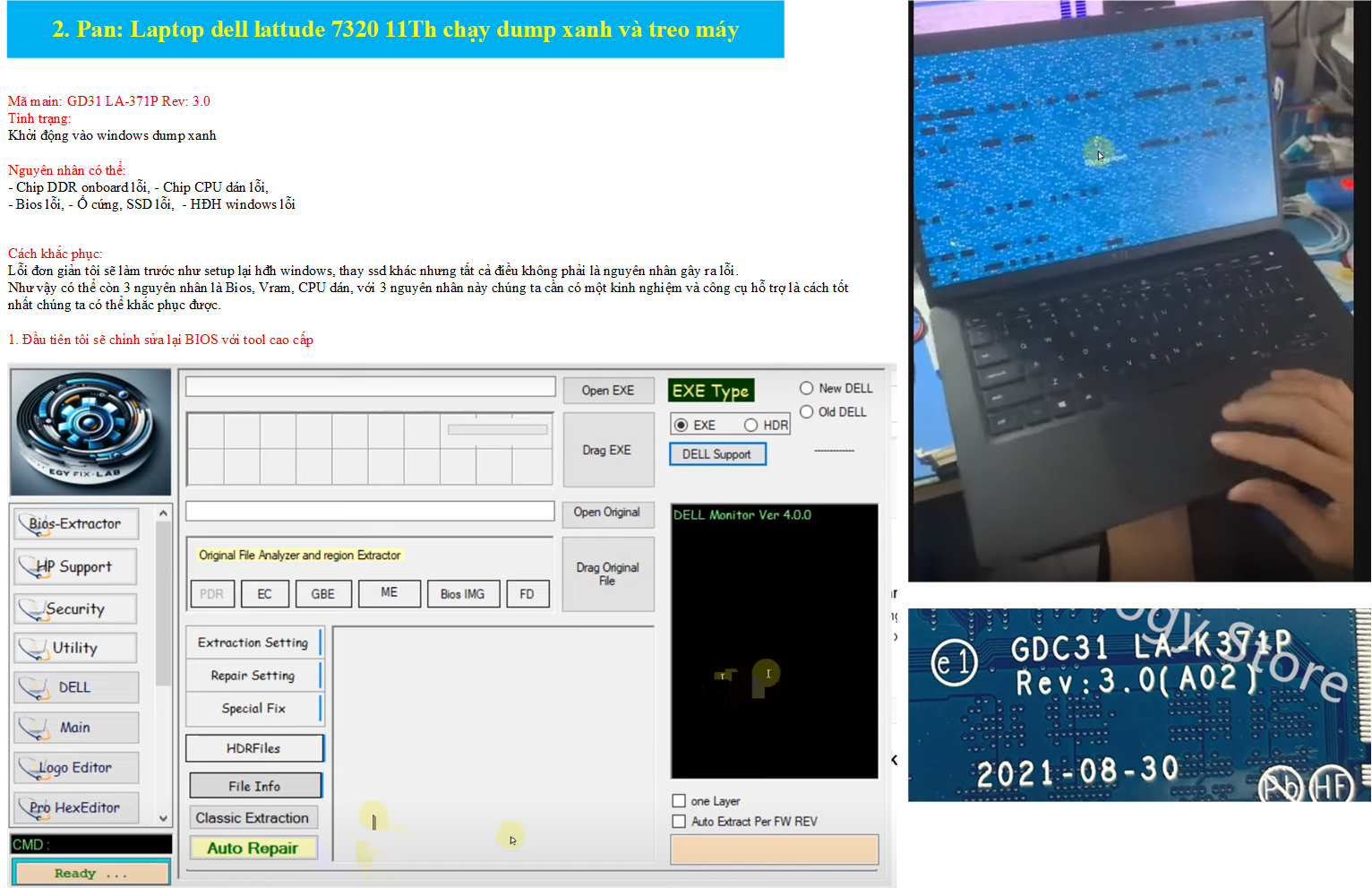Start the Auto Repair function
1372x888 pixels.
[x=253, y=848]
